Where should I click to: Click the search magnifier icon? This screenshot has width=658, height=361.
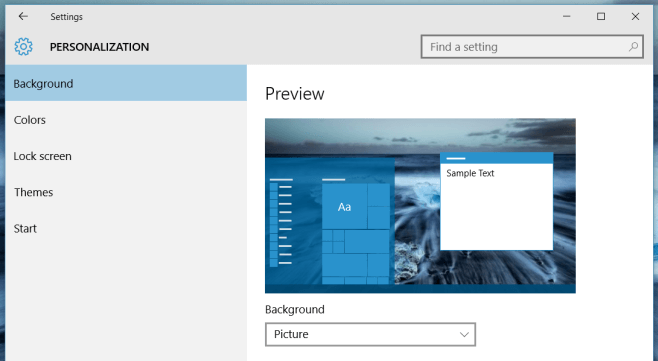pos(633,47)
